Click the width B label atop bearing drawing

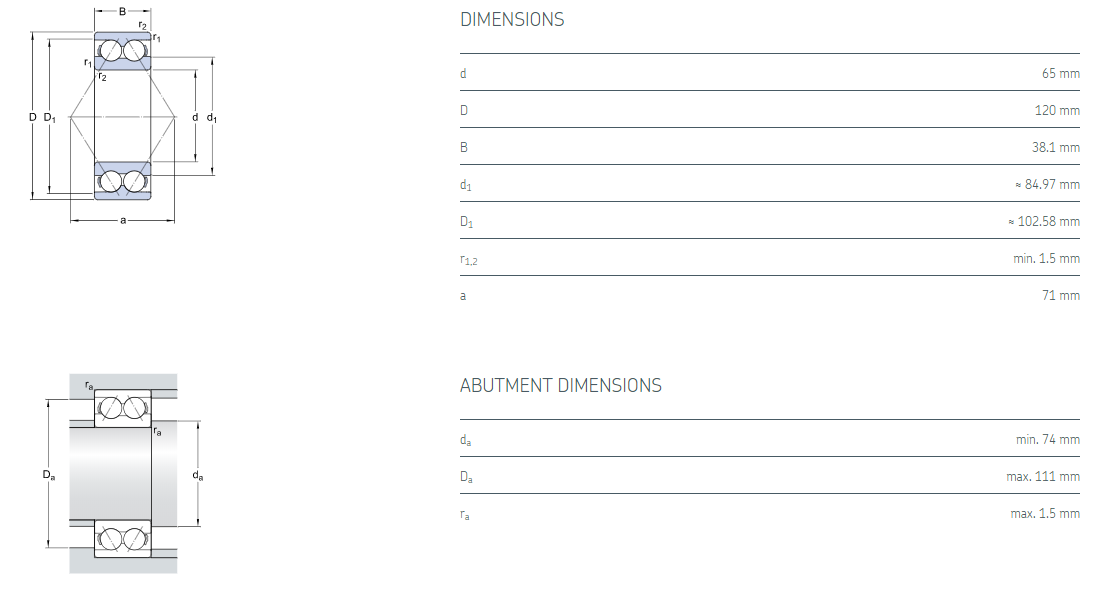(122, 11)
